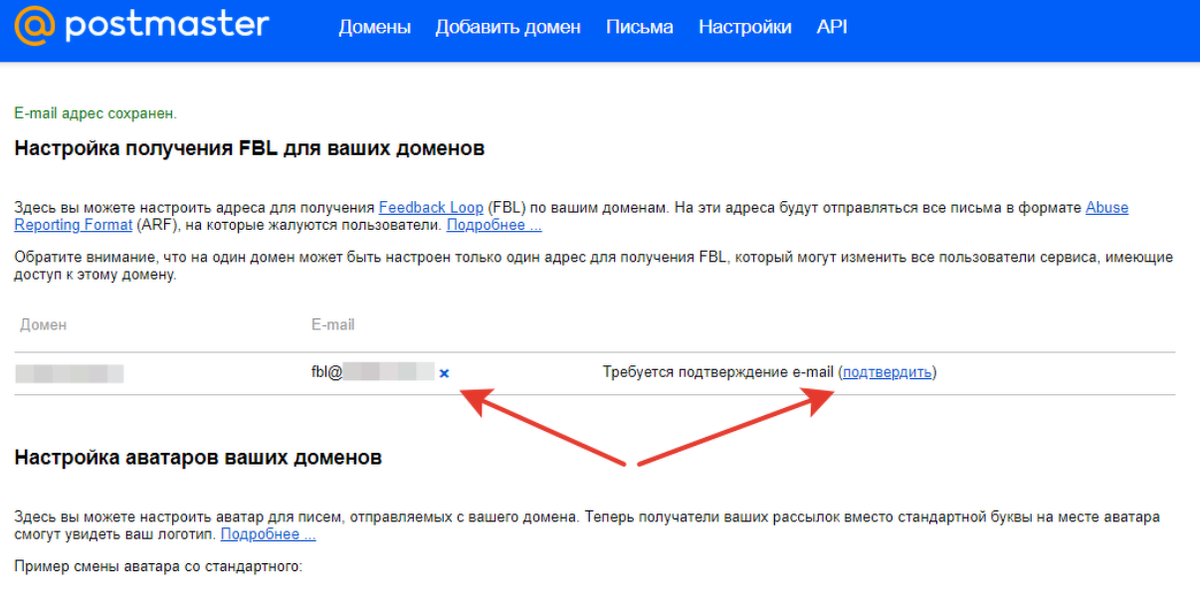Click the Домен column header

pos(41,325)
